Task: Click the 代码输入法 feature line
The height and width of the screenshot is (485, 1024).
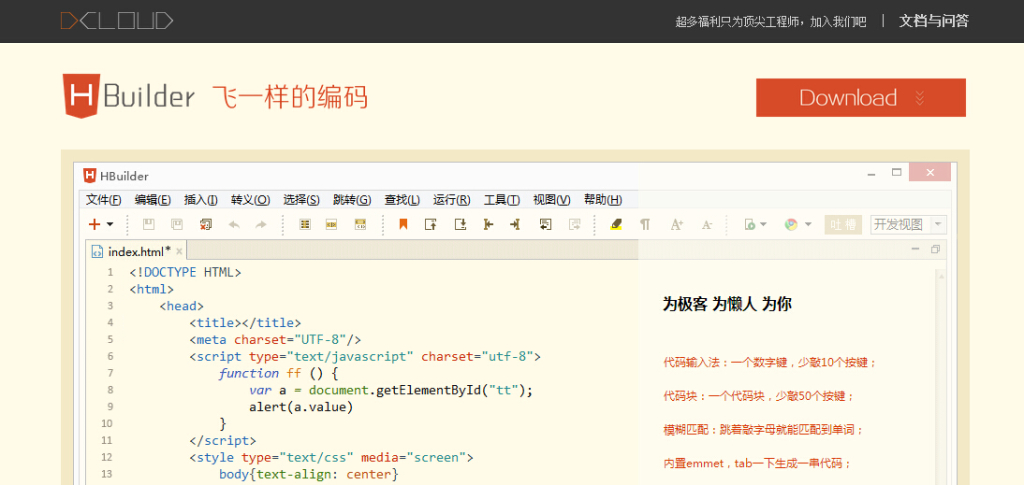Action: 769,362
